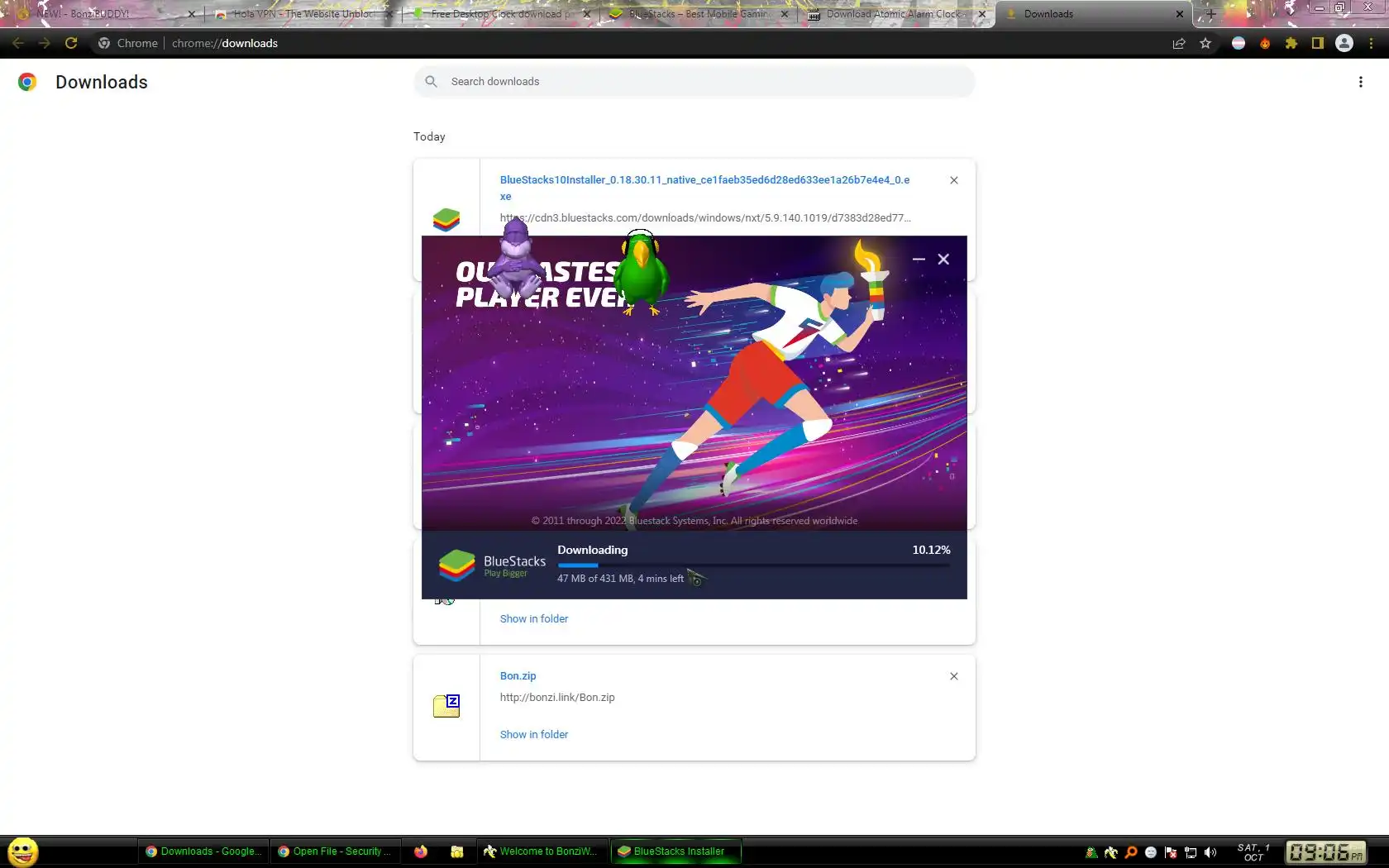Click the BlueStacks download progress bar
1389x868 pixels.
pyautogui.click(x=754, y=565)
